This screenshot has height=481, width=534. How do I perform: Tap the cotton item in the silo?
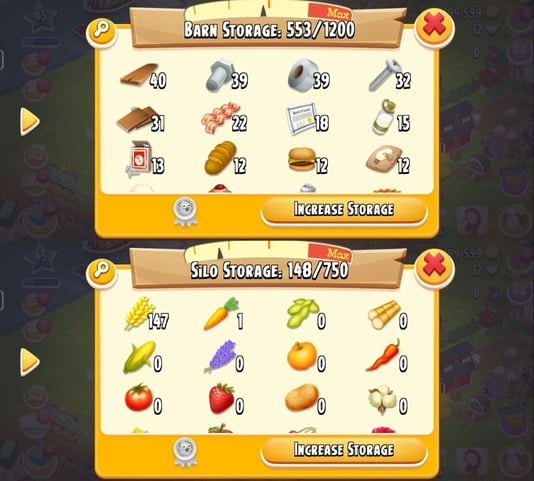387,399
